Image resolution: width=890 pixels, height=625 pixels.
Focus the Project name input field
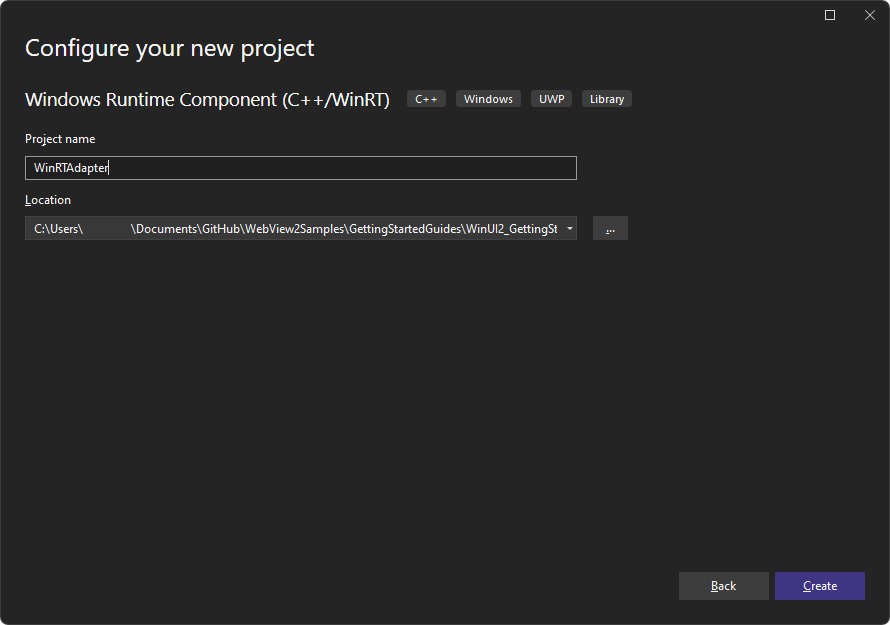coord(300,167)
